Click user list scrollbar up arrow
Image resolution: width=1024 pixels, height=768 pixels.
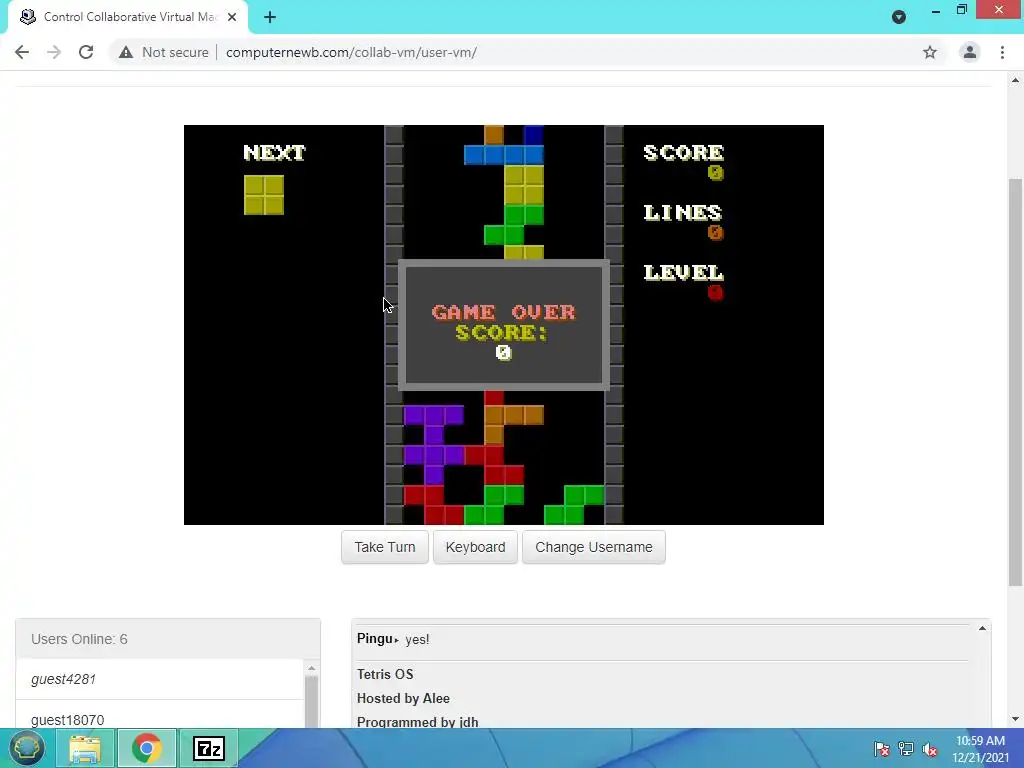pyautogui.click(x=312, y=668)
